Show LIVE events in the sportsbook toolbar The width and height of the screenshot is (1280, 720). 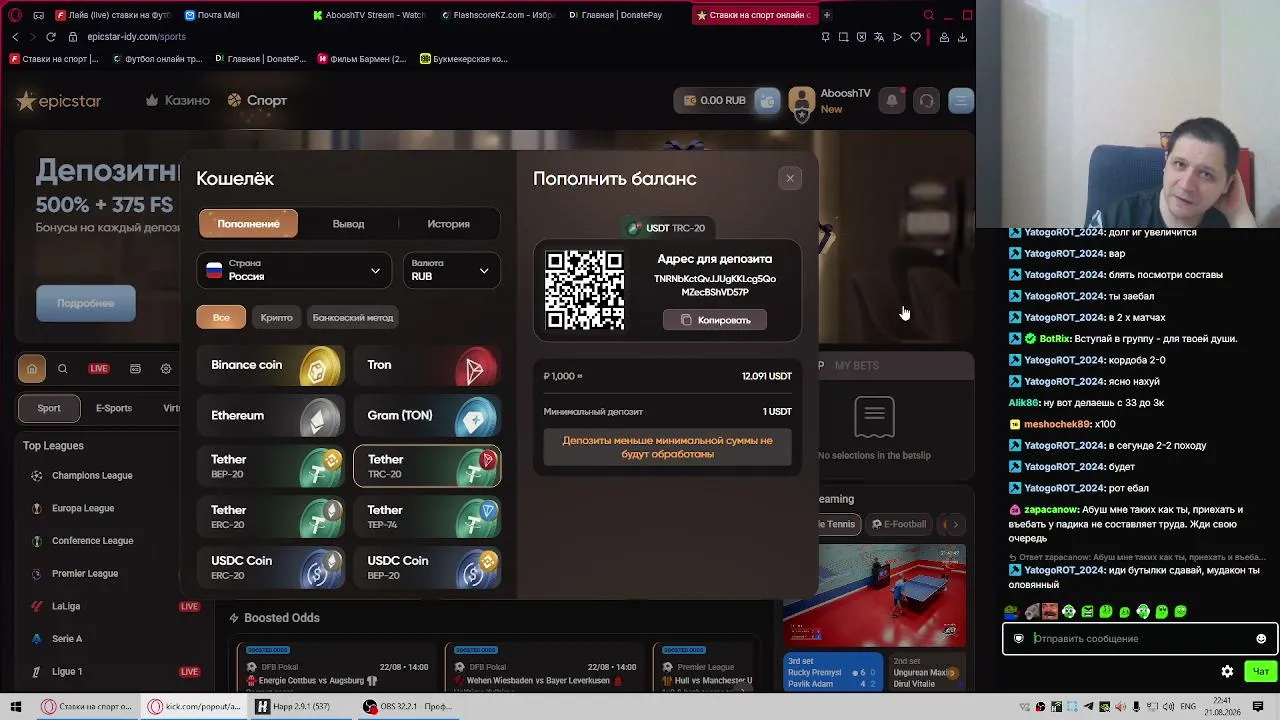tap(98, 369)
